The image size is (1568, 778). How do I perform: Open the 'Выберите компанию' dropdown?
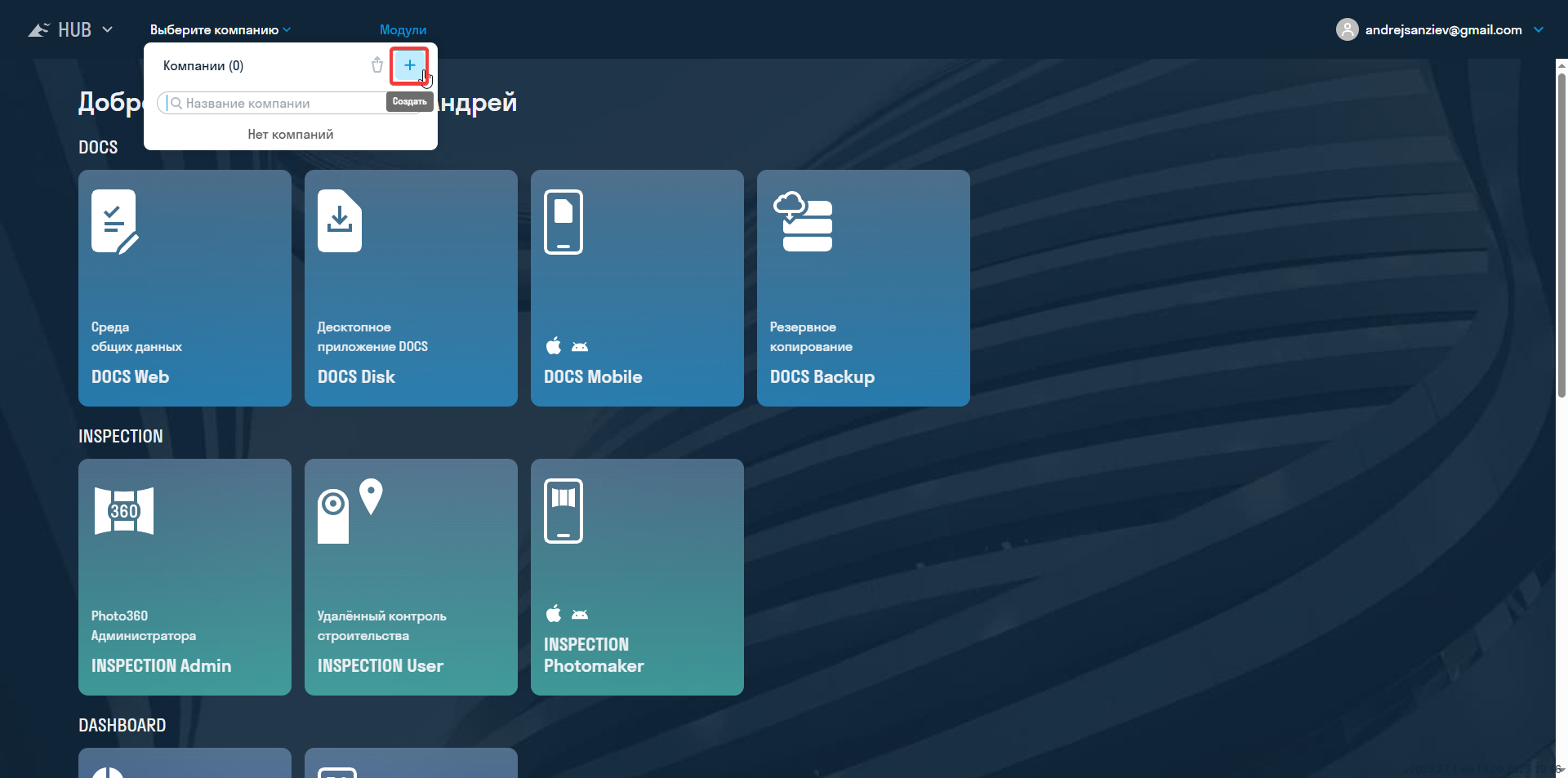click(220, 30)
